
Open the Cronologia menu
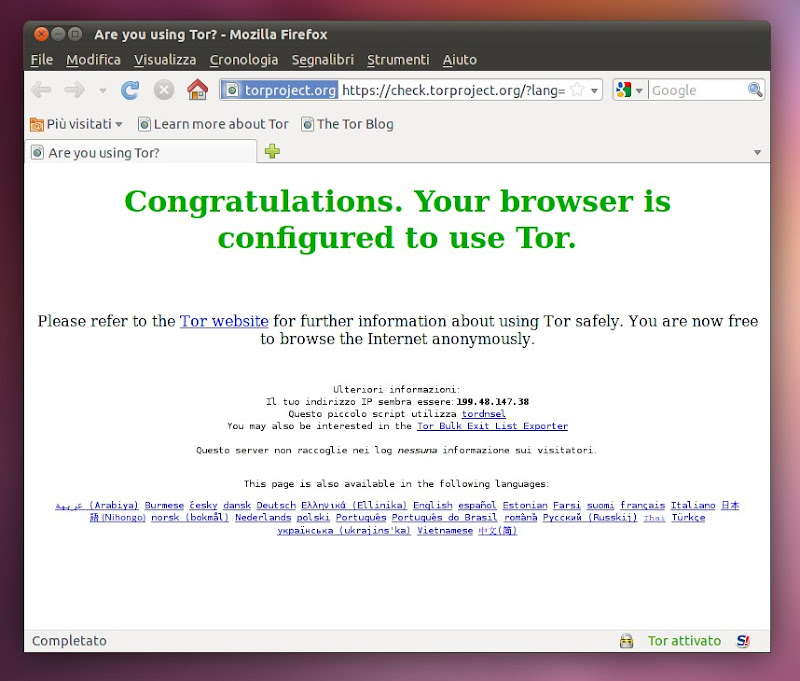[x=244, y=60]
